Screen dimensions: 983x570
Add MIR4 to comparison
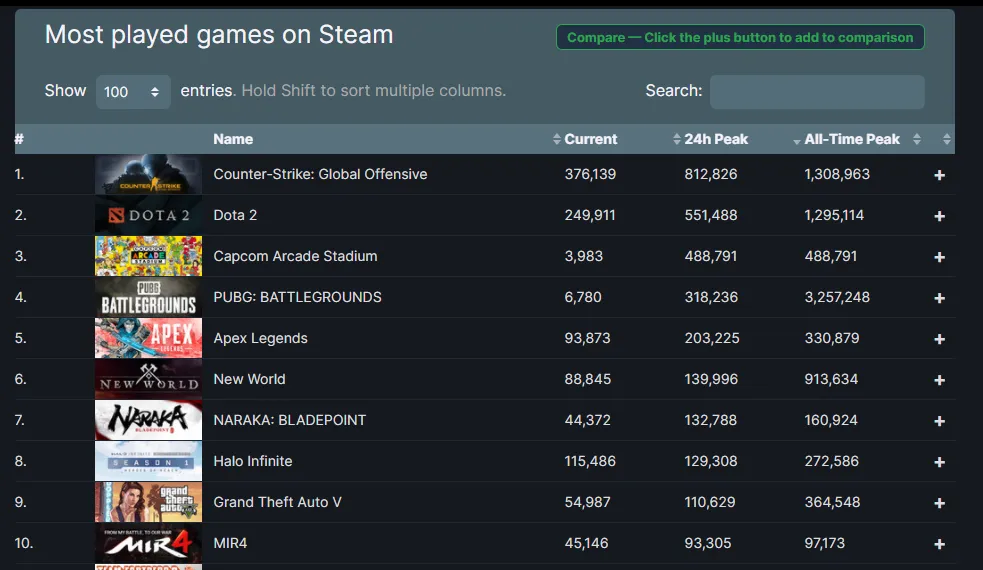(x=939, y=544)
